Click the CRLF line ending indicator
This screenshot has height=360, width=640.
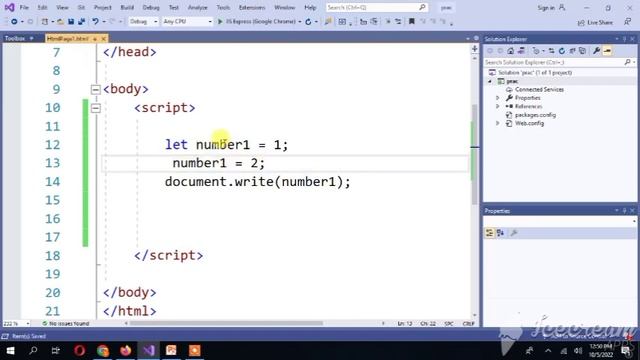(468, 323)
